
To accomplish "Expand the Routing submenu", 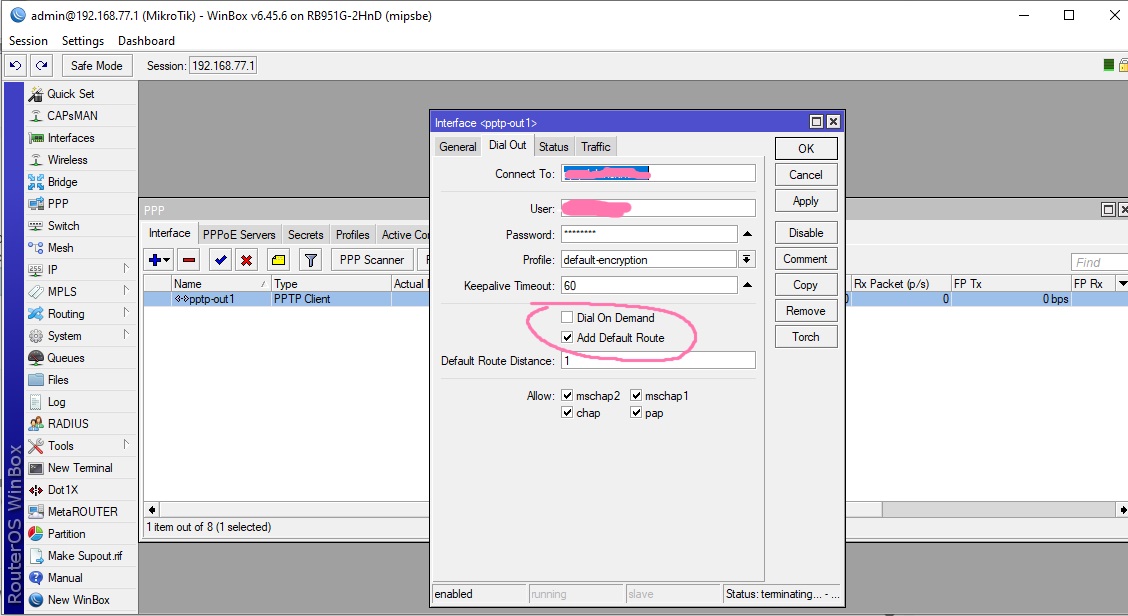I will click(x=126, y=312).
